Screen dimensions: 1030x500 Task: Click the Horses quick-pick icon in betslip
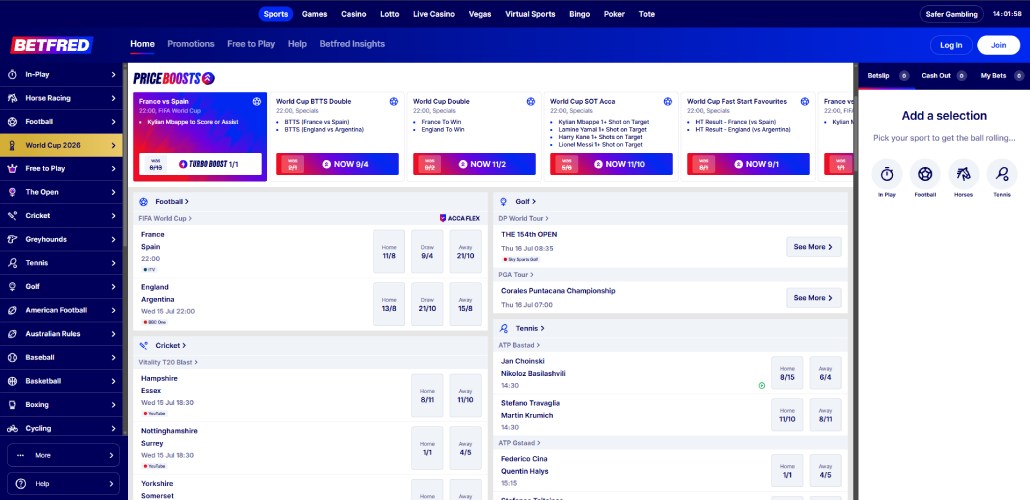(964, 174)
